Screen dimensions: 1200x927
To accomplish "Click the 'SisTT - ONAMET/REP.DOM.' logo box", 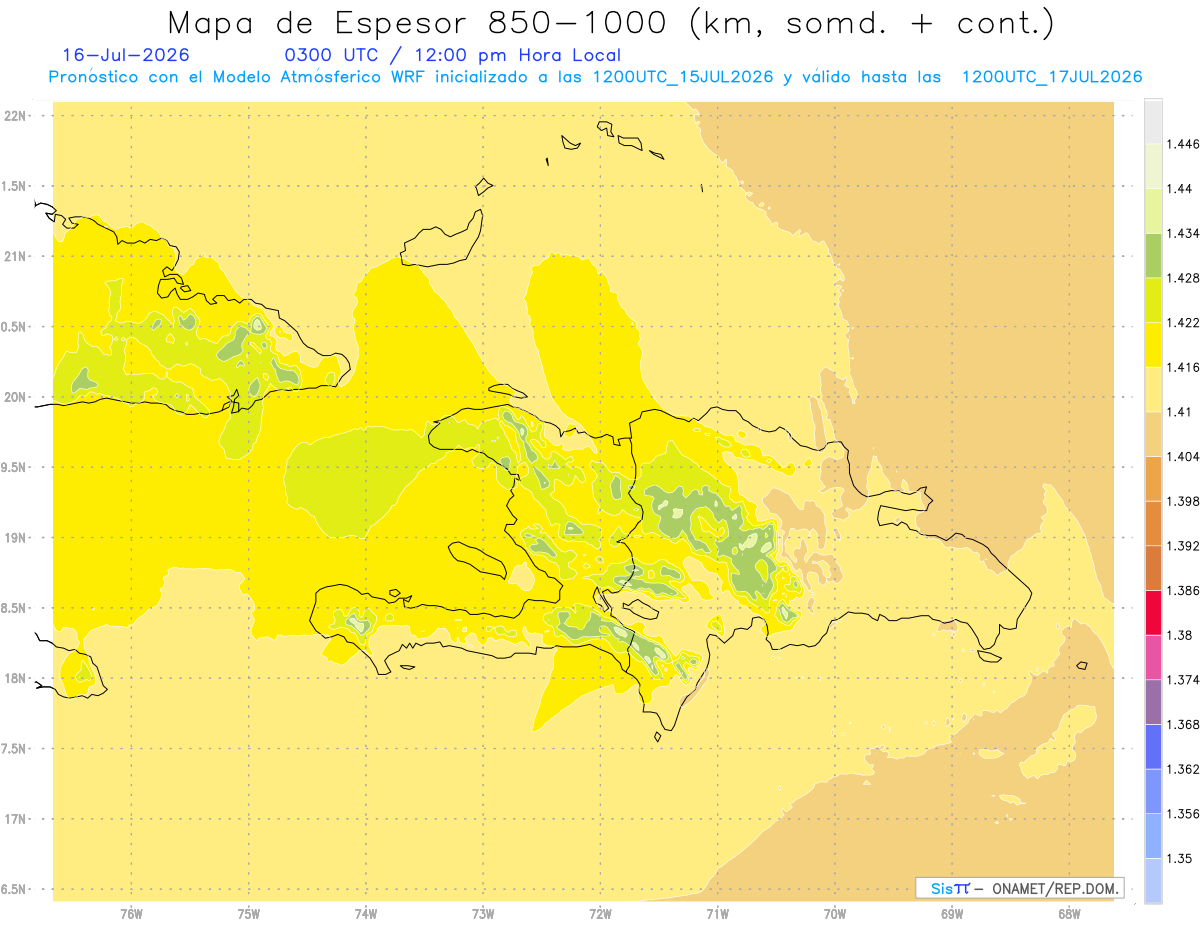I will [1019, 888].
